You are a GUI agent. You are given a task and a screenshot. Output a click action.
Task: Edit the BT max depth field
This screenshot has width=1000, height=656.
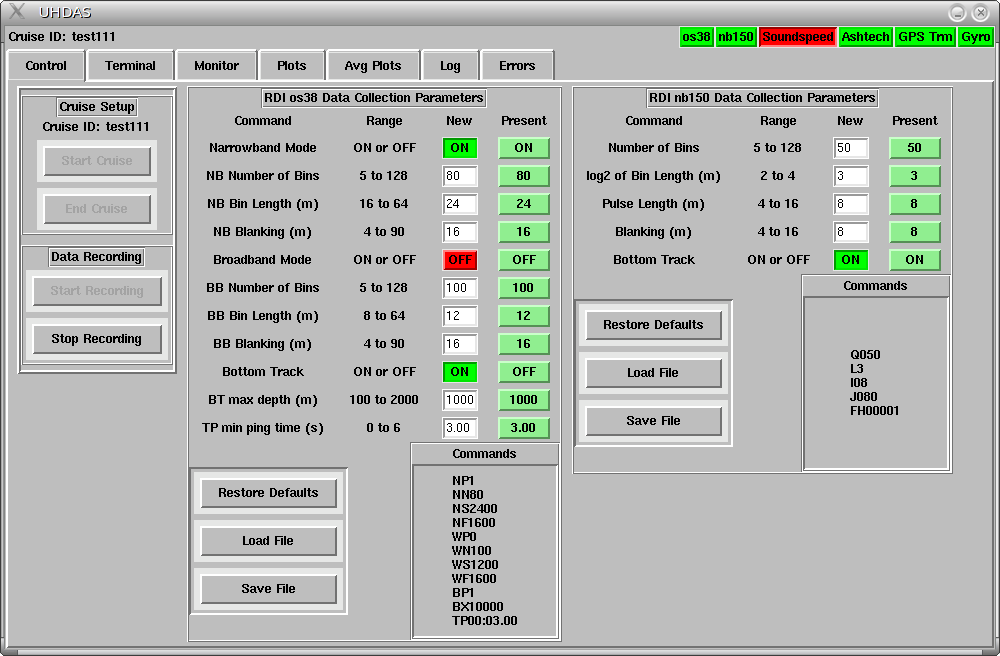pos(460,400)
